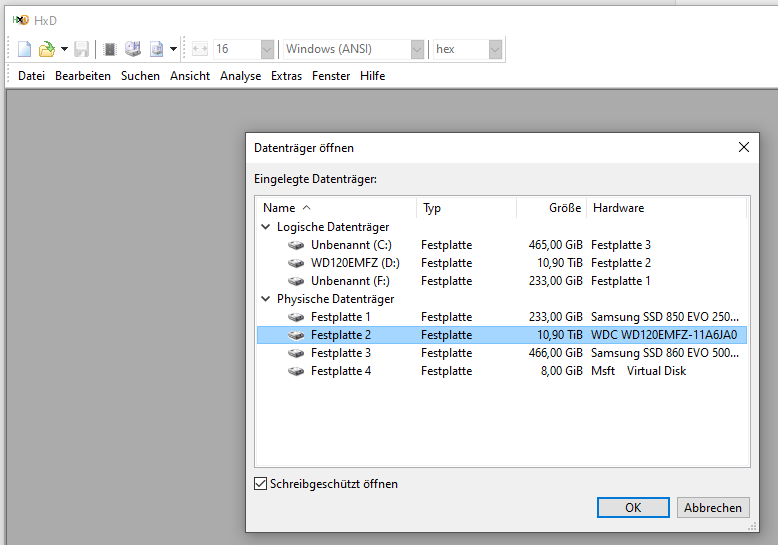Select logical drive Unbenannt (C:)
This screenshot has height=545, width=778.
[502, 245]
